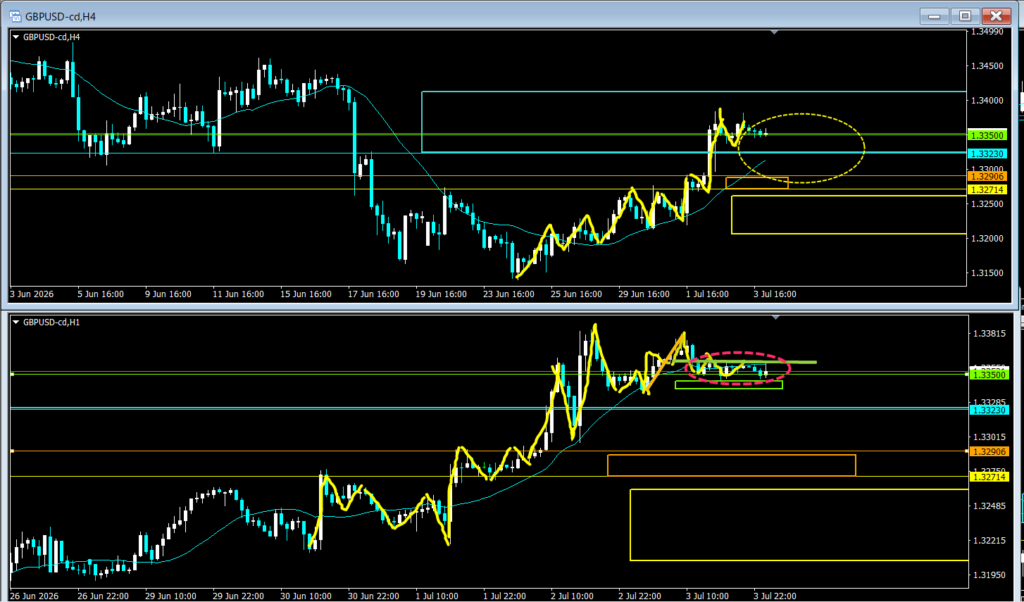Click the 1.32000 price scale value
The image size is (1024, 602).
[986, 238]
